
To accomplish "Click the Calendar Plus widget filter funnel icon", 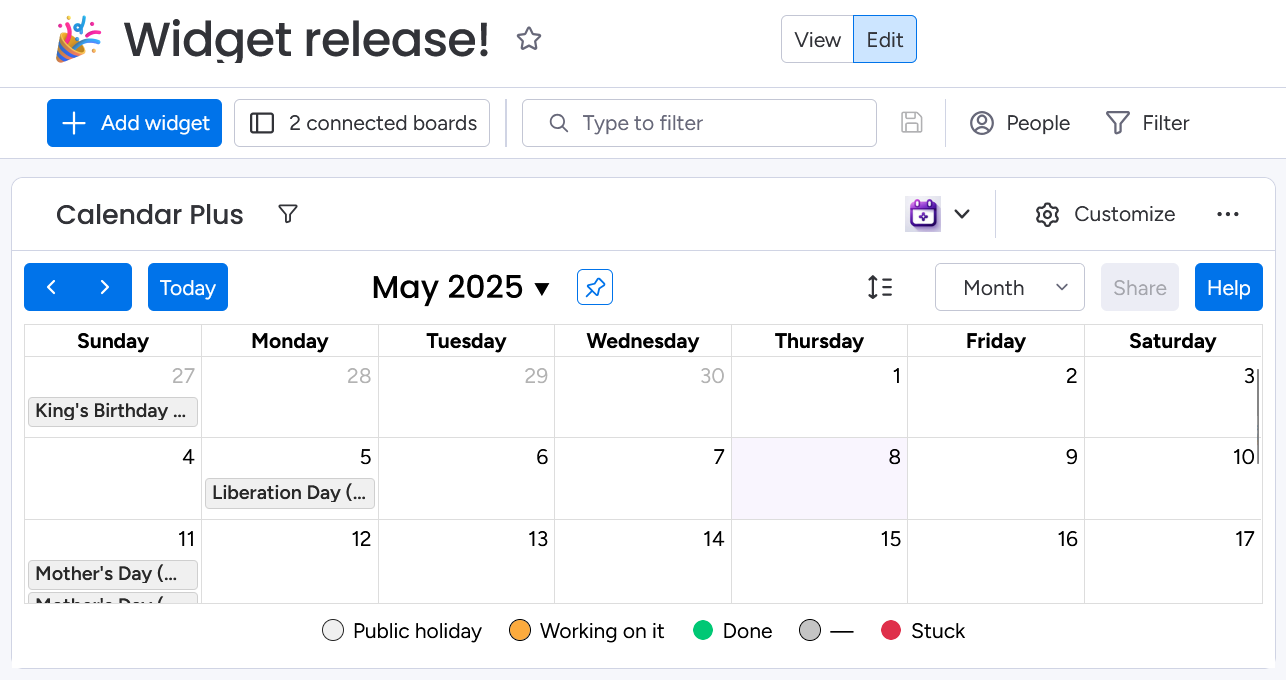I will [x=288, y=214].
